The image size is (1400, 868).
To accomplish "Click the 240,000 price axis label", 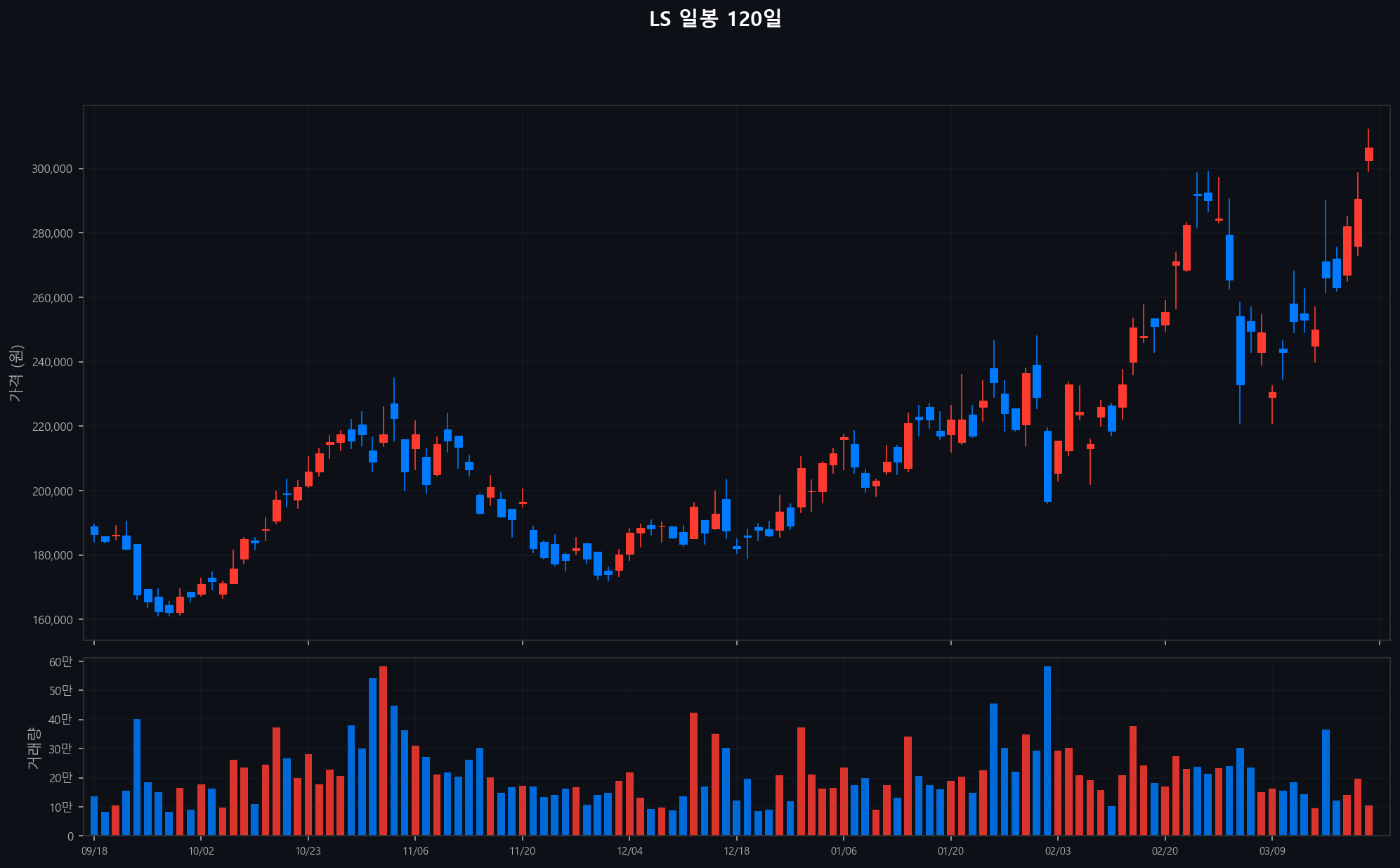I will pos(52,362).
